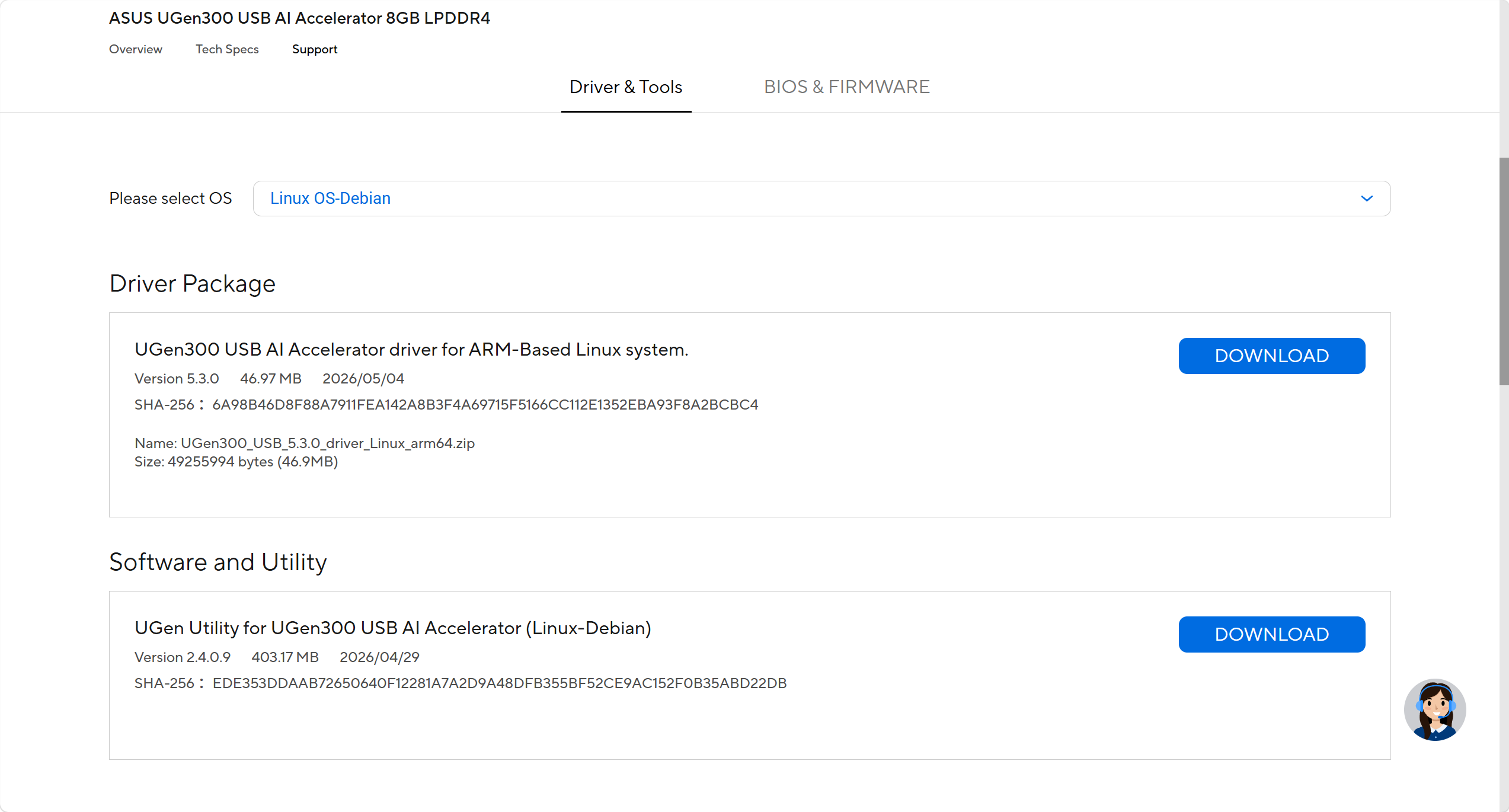The image size is (1509, 812).
Task: Click the '46.97 MB' file size
Action: click(x=271, y=379)
